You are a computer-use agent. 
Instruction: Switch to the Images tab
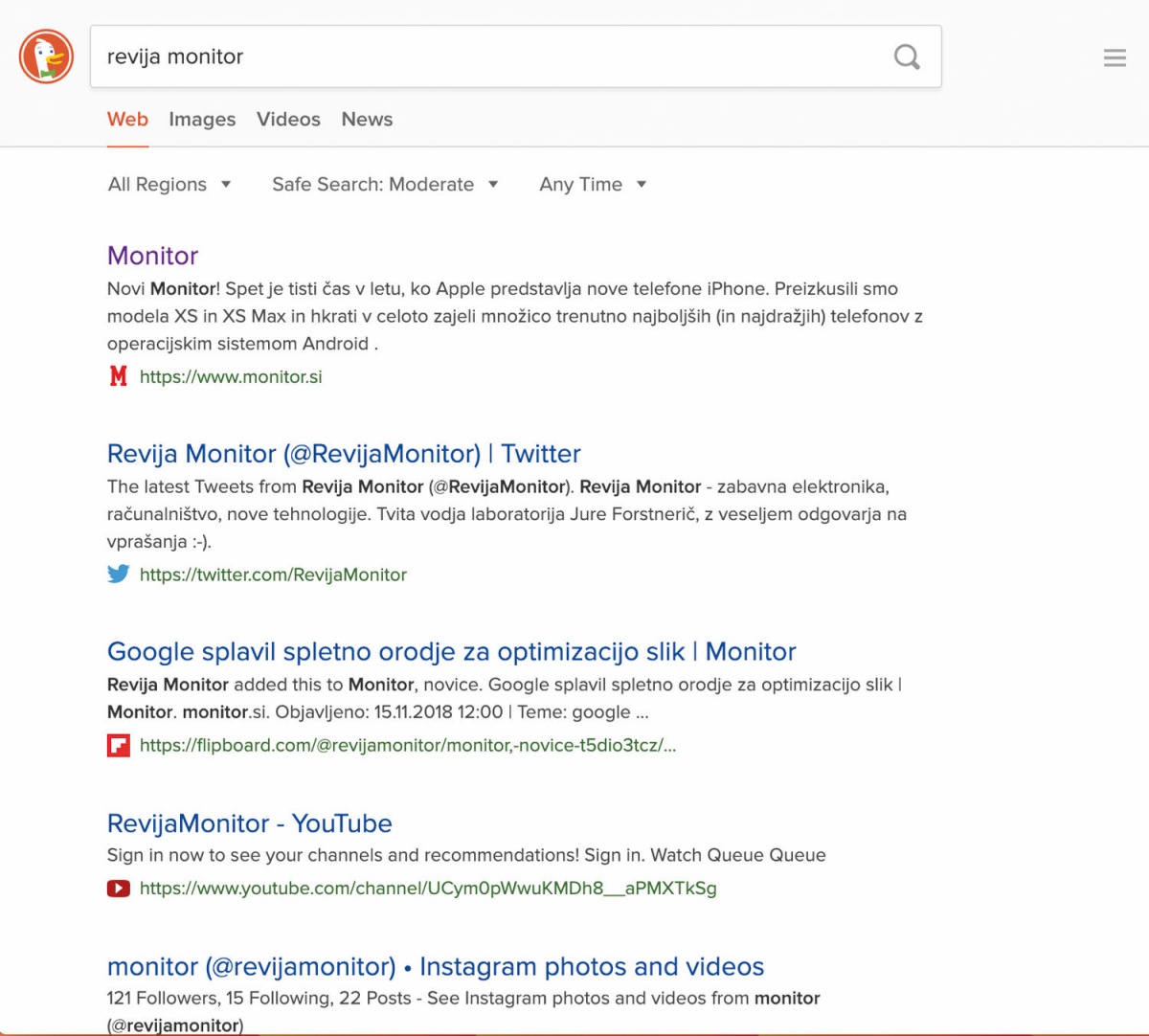click(202, 120)
